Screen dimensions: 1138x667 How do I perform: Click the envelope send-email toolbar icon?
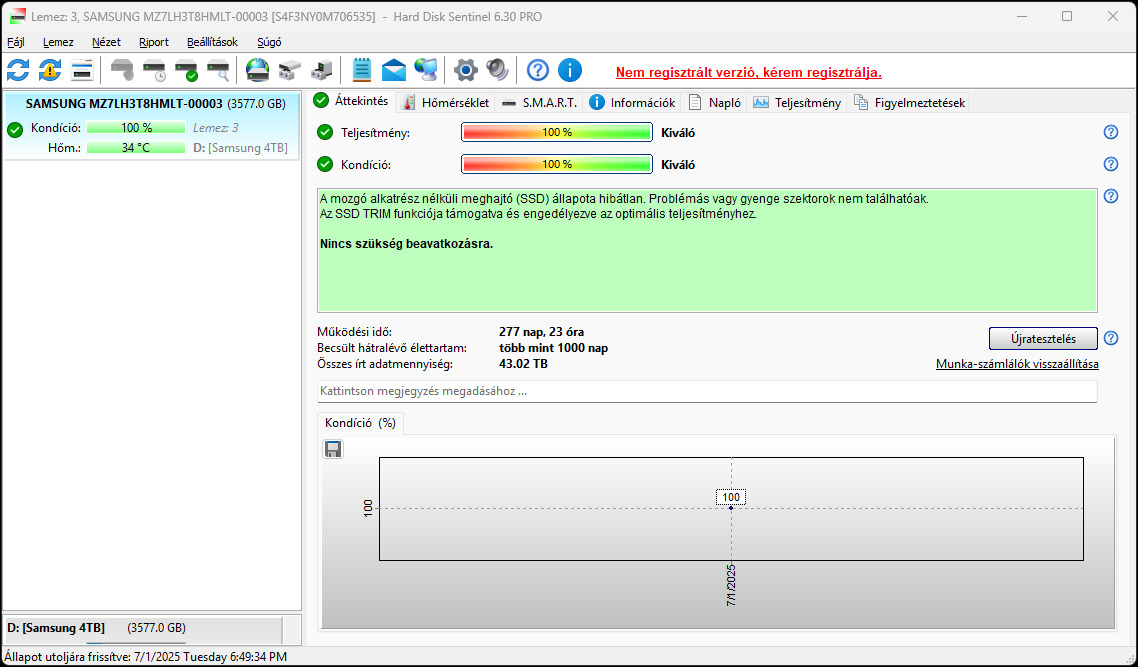[393, 70]
